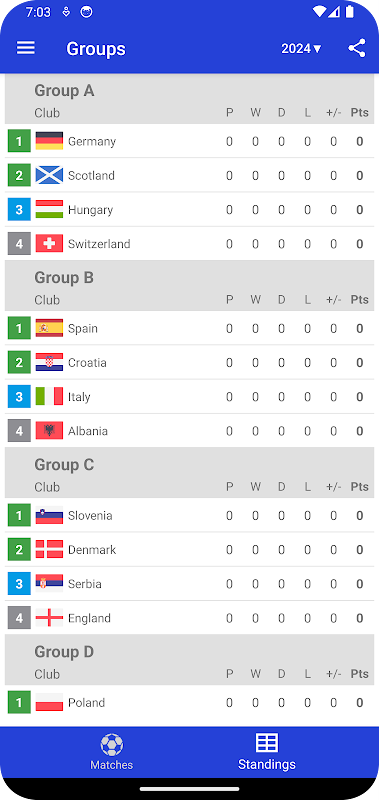Open the Hungary team row
This screenshot has height=800, width=379.
point(189,209)
